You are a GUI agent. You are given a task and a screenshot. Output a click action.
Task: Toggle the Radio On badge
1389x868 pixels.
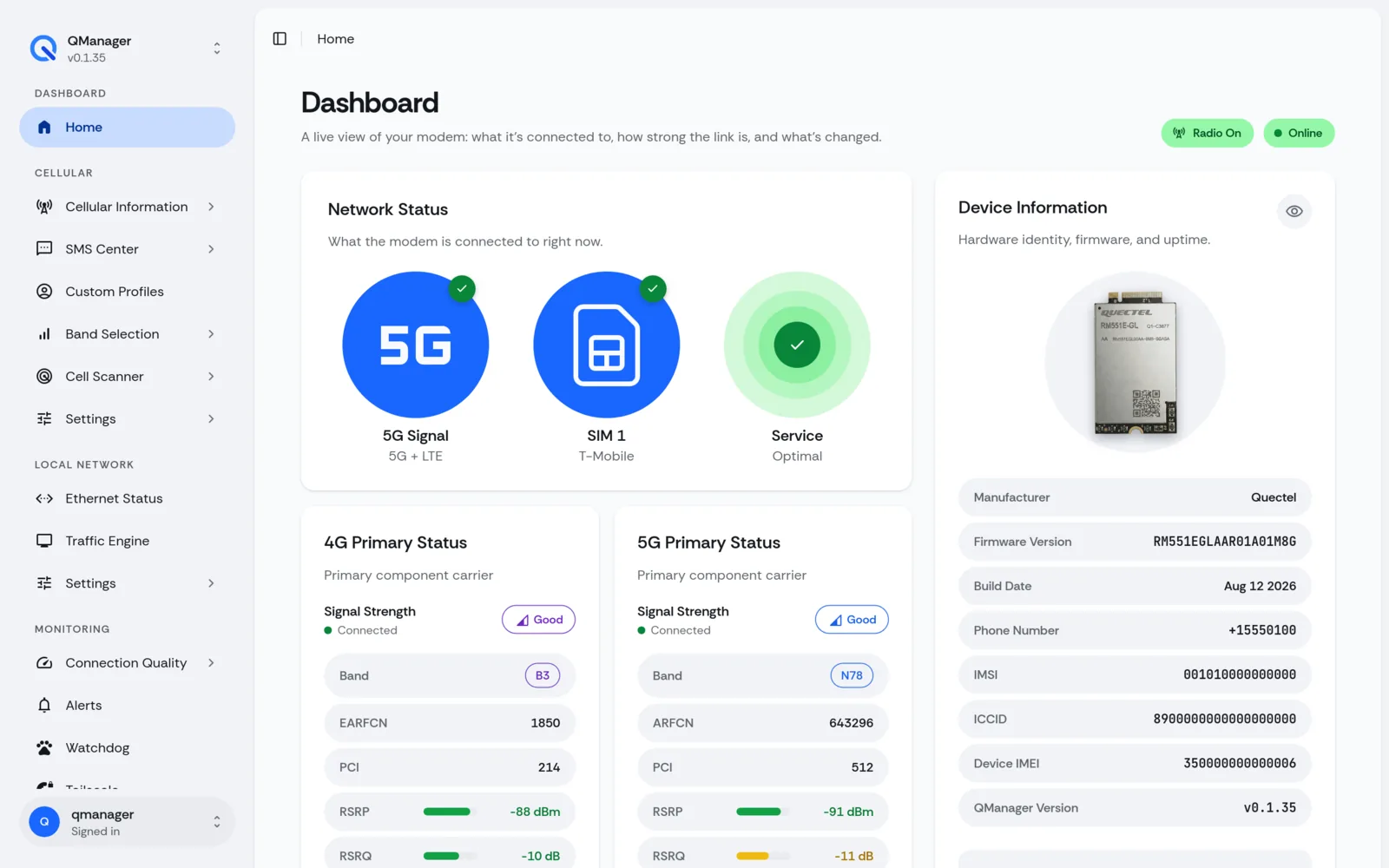tap(1208, 133)
